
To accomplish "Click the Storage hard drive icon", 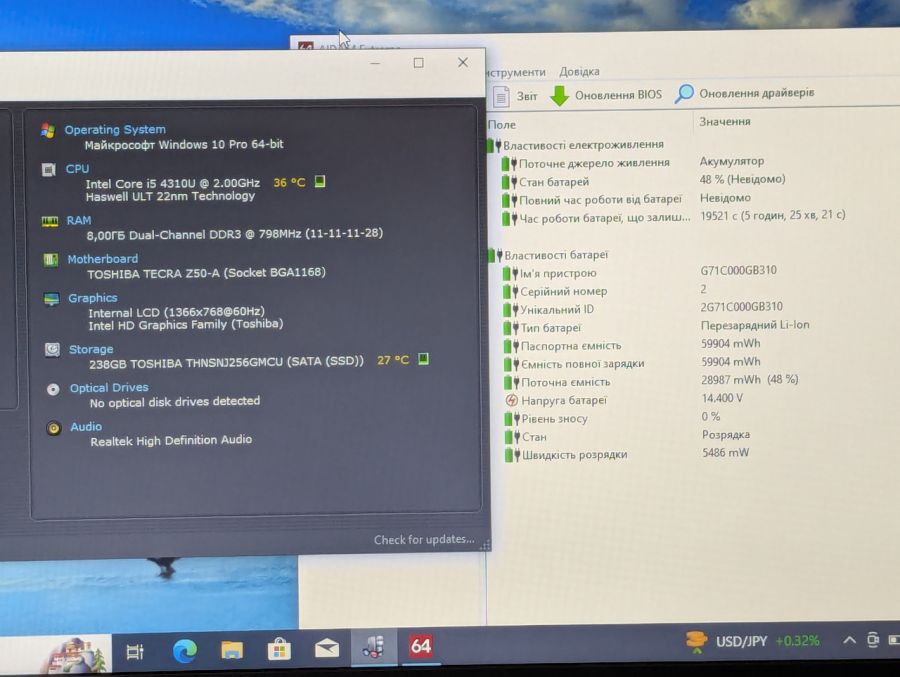I will (x=52, y=349).
